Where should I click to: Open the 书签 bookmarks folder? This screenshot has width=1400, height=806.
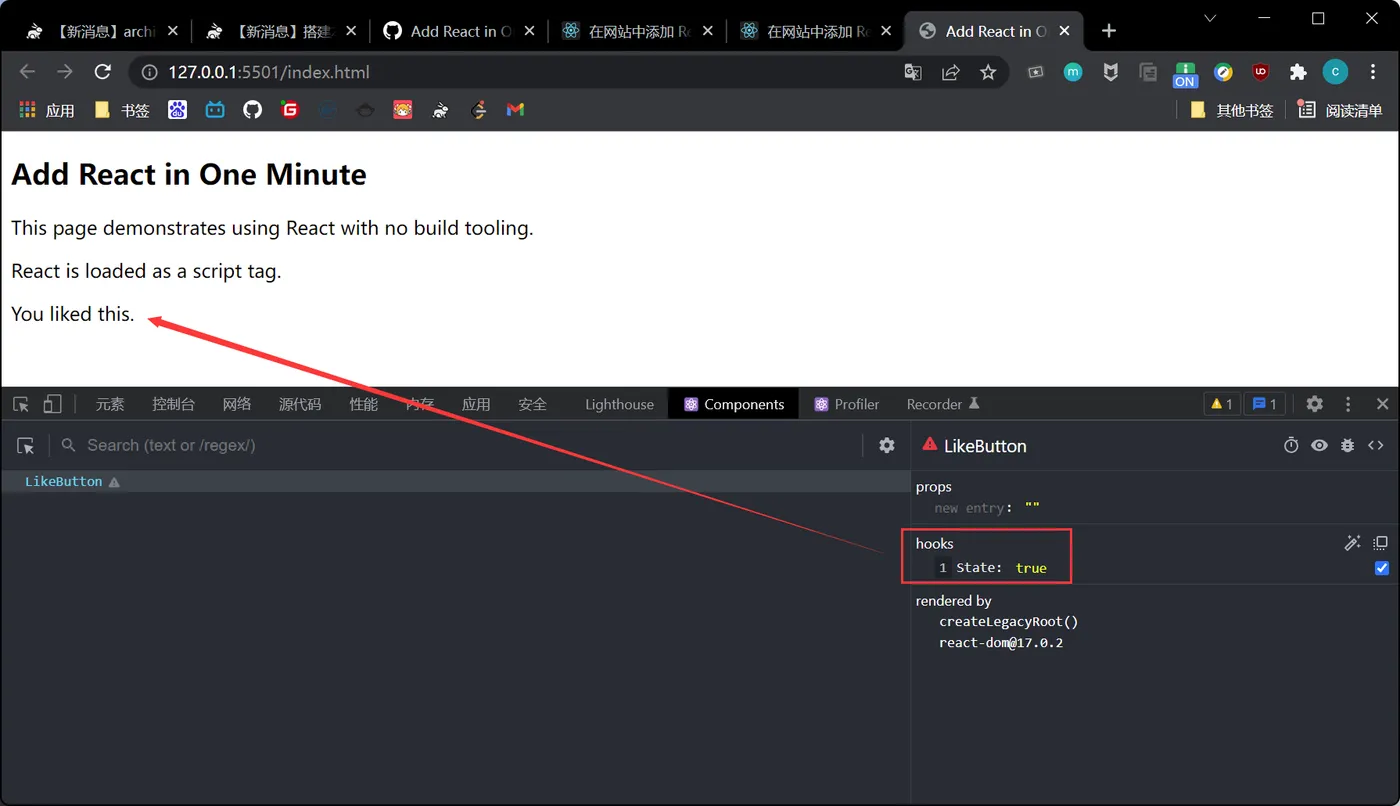tap(121, 110)
